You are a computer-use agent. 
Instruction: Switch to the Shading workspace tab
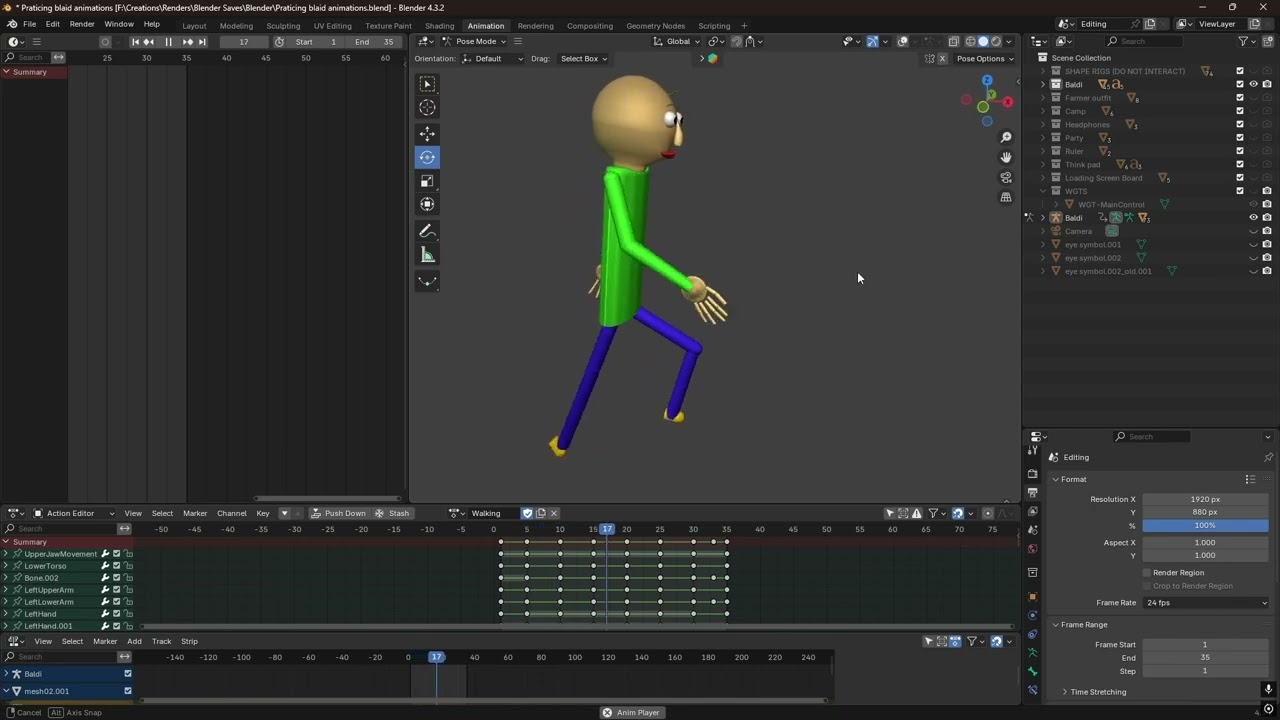tap(439, 25)
